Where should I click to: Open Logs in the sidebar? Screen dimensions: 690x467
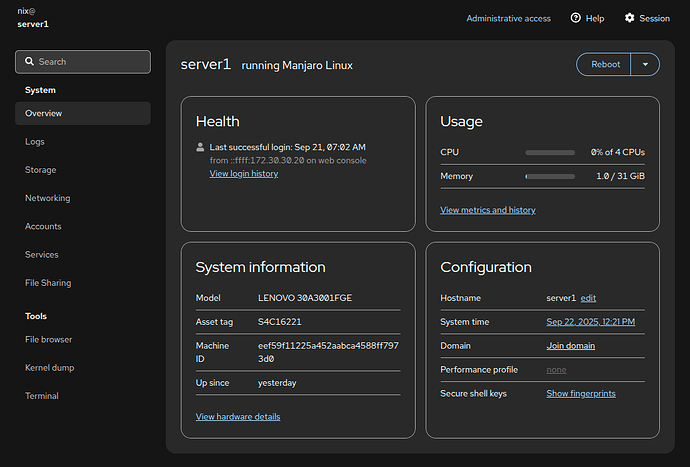pos(35,142)
